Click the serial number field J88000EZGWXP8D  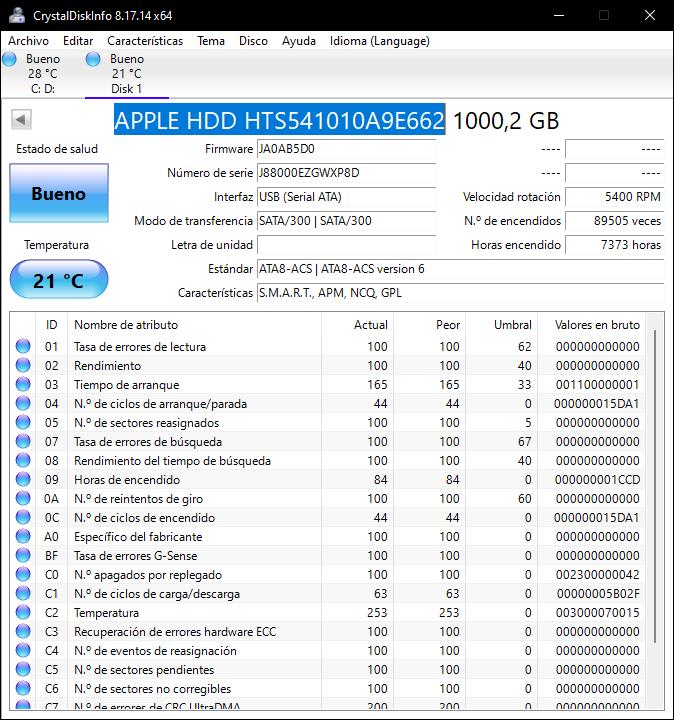point(346,173)
